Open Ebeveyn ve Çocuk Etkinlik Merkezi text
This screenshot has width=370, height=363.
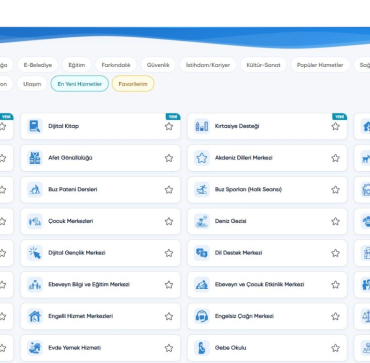pos(259,285)
